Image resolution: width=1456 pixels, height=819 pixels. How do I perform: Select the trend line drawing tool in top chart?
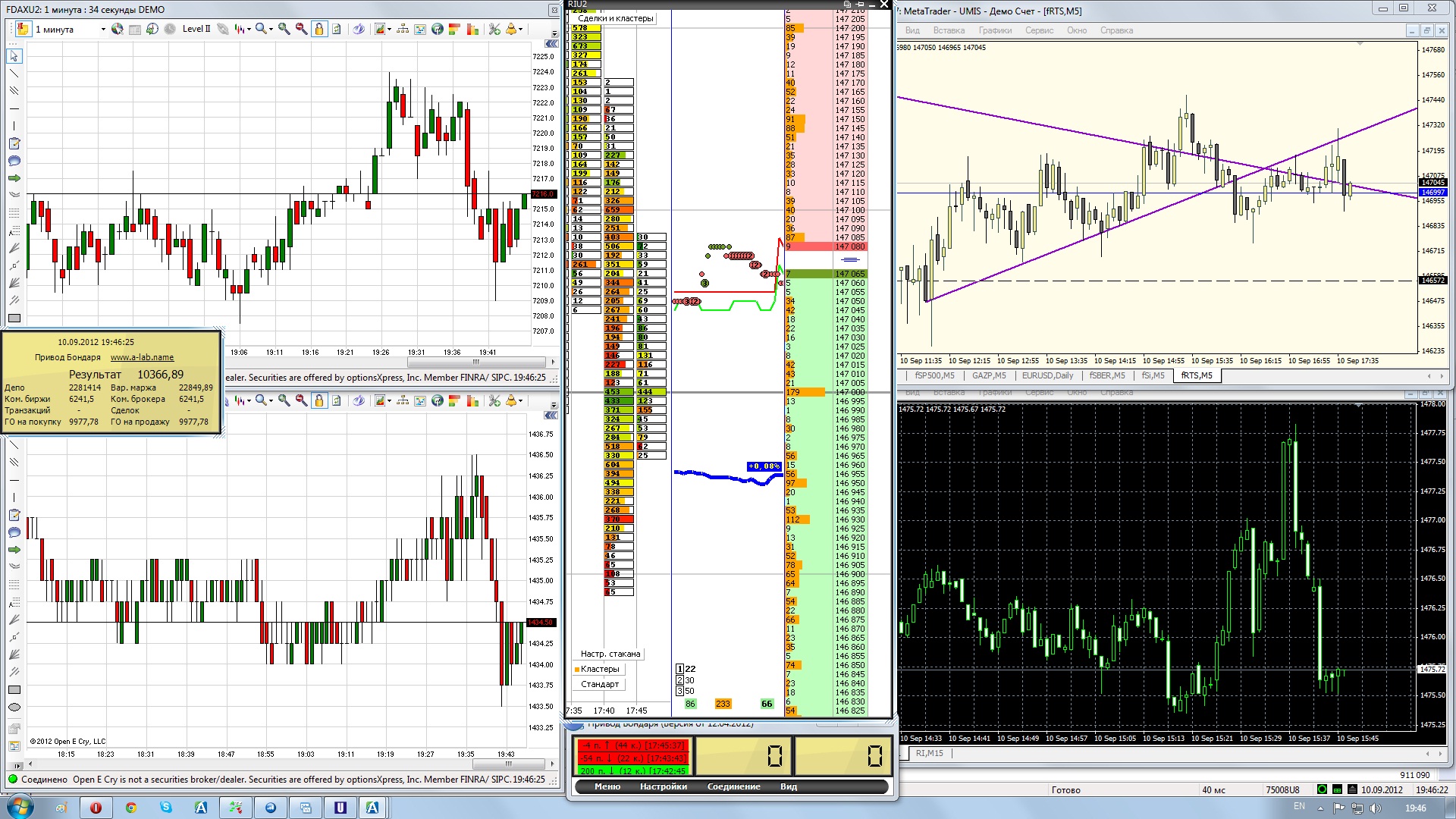coord(14,74)
